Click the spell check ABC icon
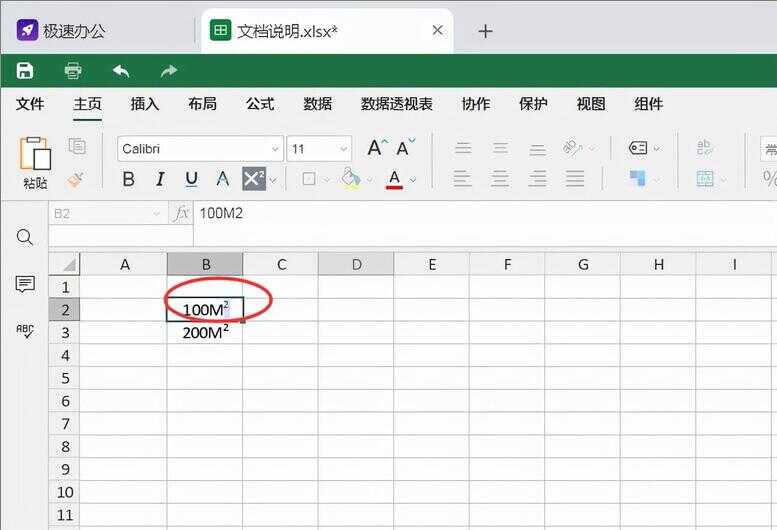Viewport: 777px width, 530px height. coord(25,331)
